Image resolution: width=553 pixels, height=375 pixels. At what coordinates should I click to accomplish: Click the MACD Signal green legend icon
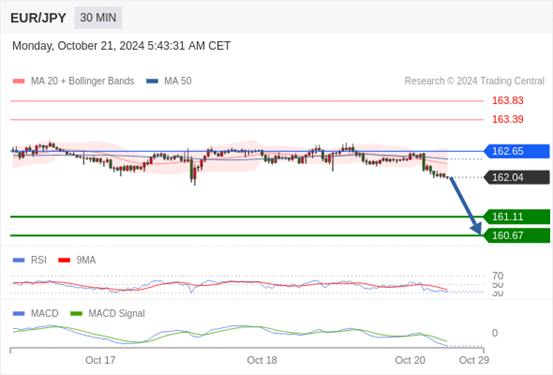(76, 313)
